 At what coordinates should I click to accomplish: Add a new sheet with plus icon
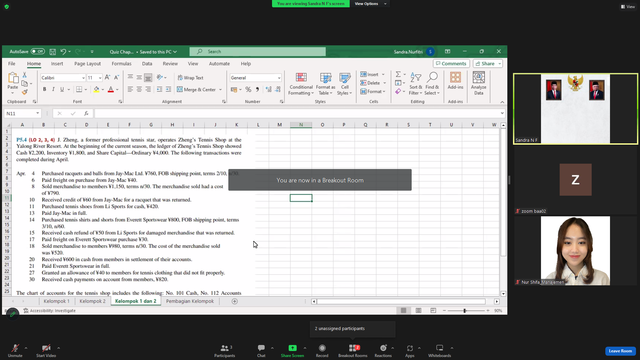tap(235, 301)
